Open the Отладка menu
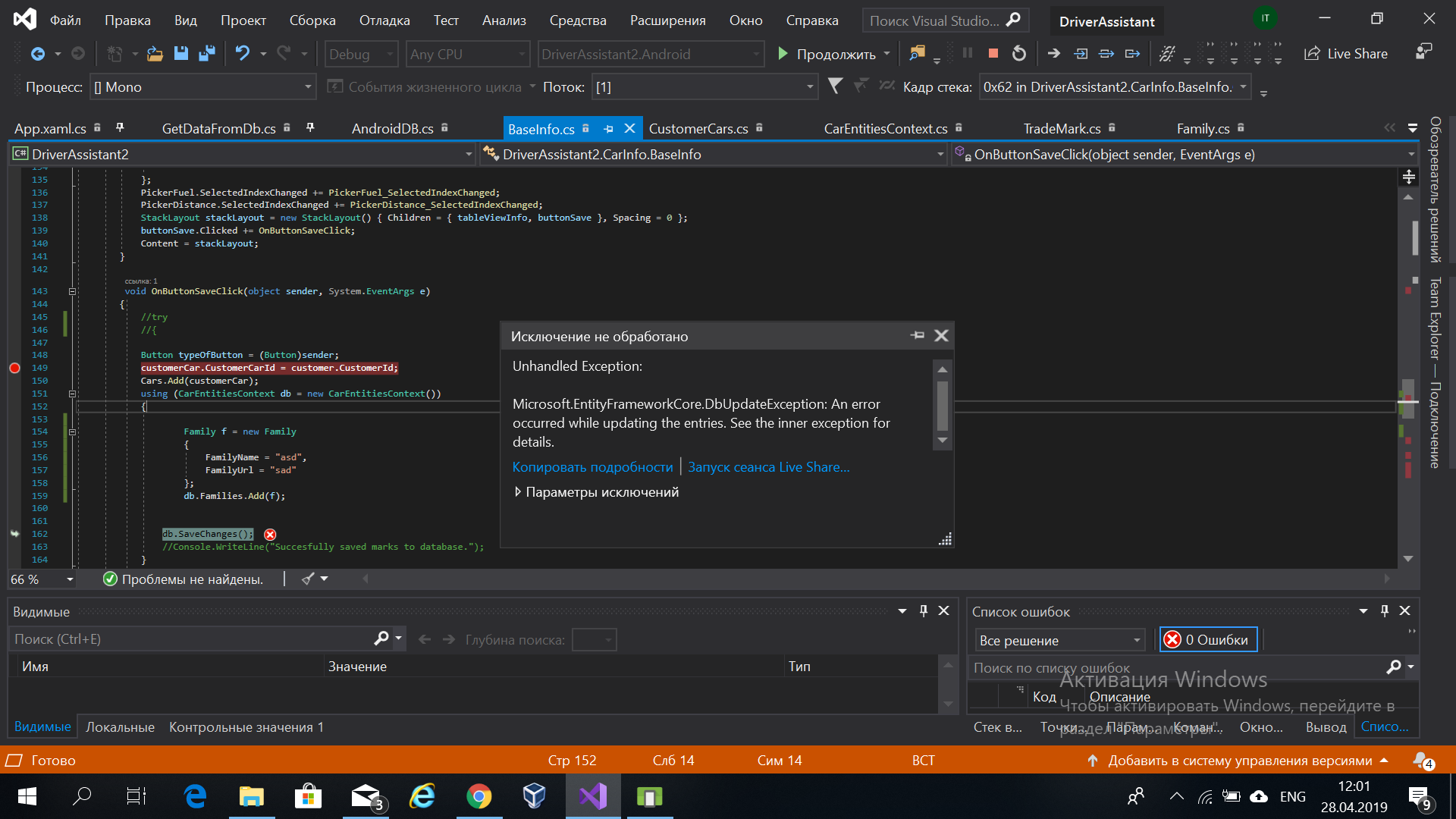Viewport: 1456px width, 819px height. pos(384,20)
